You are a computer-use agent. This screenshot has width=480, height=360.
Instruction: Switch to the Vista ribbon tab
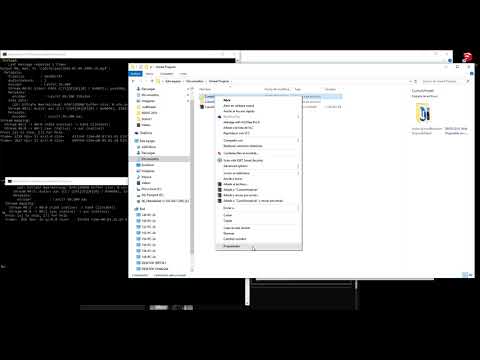pos(183,74)
